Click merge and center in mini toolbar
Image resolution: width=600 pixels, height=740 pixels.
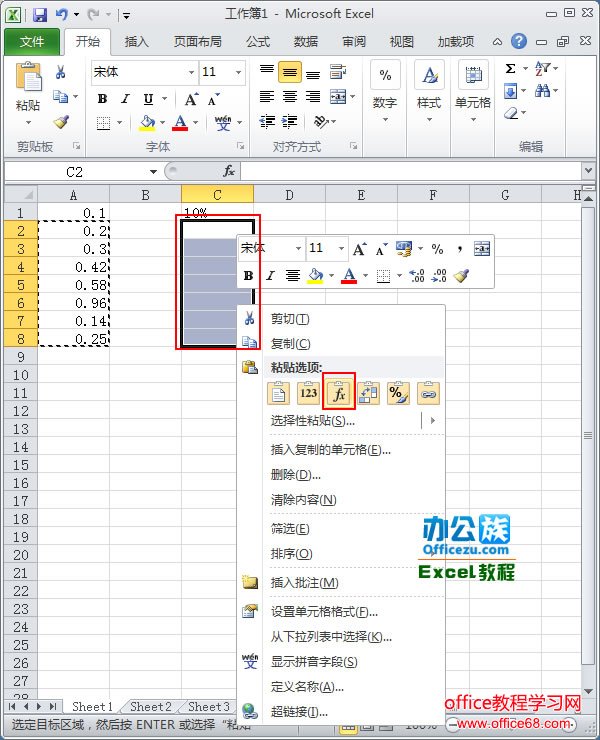pyautogui.click(x=482, y=249)
